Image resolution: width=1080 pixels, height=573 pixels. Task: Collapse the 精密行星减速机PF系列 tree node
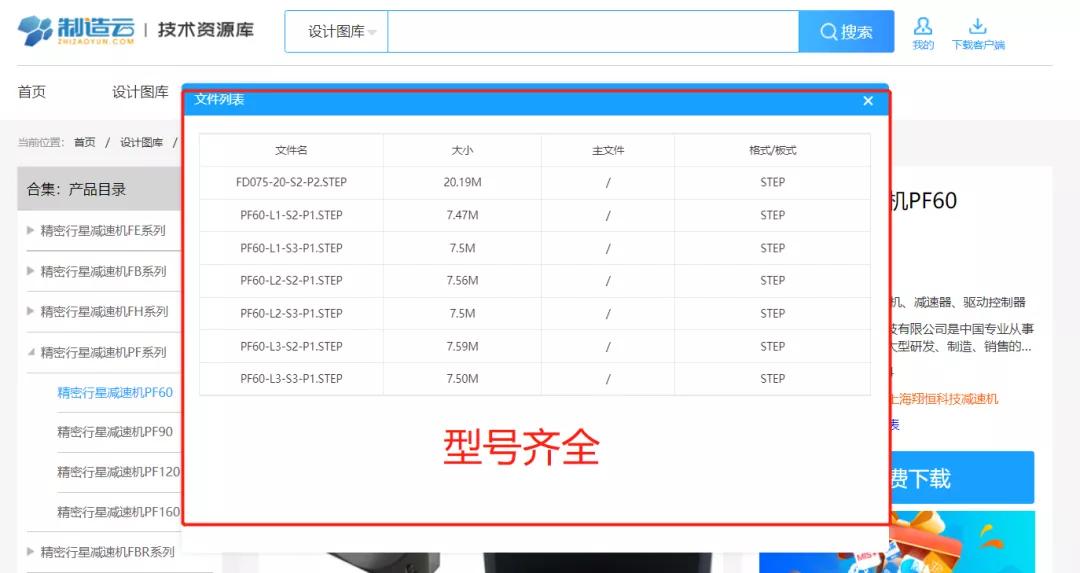30,352
